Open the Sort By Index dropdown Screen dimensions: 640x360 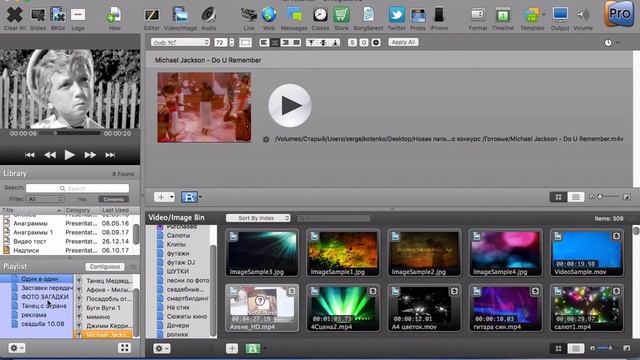[x=258, y=218]
